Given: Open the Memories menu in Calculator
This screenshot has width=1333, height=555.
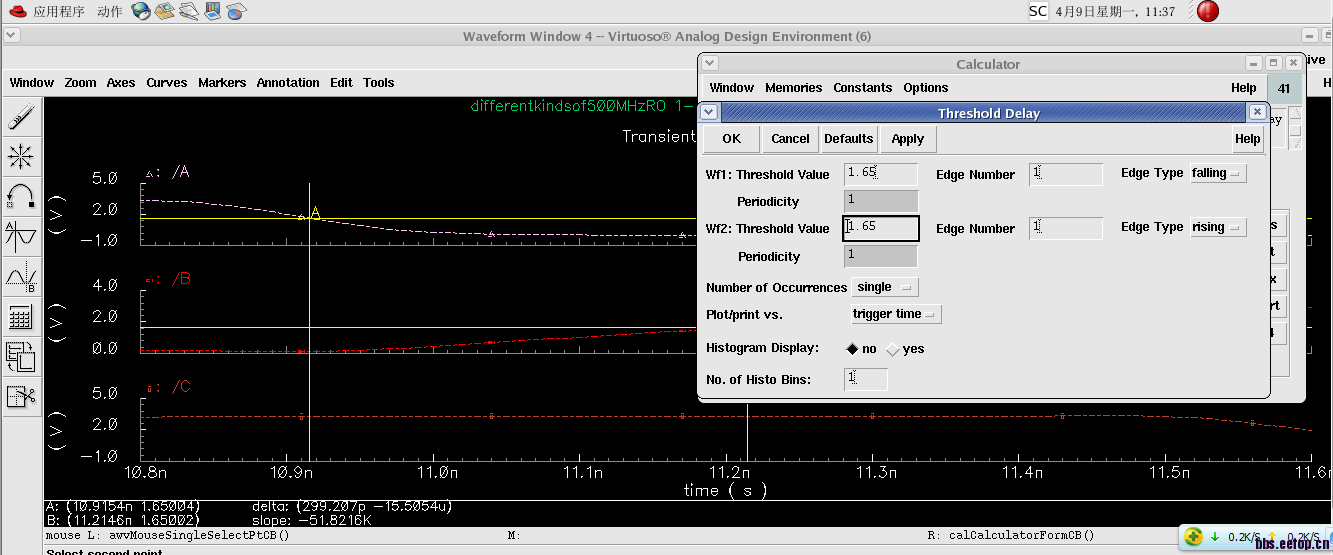Looking at the screenshot, I should tap(793, 88).
